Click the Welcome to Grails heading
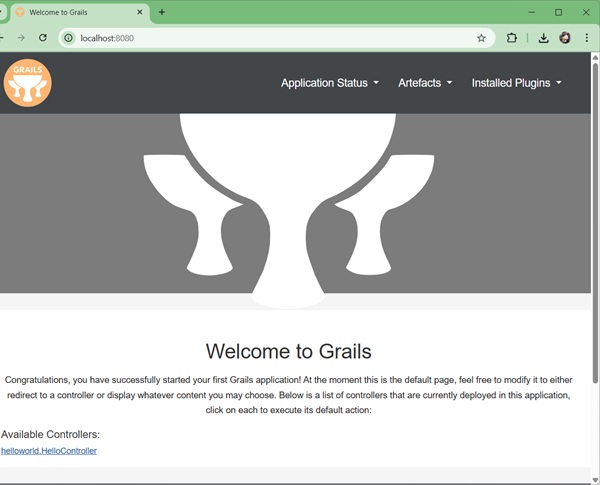600x485 pixels. [x=289, y=351]
